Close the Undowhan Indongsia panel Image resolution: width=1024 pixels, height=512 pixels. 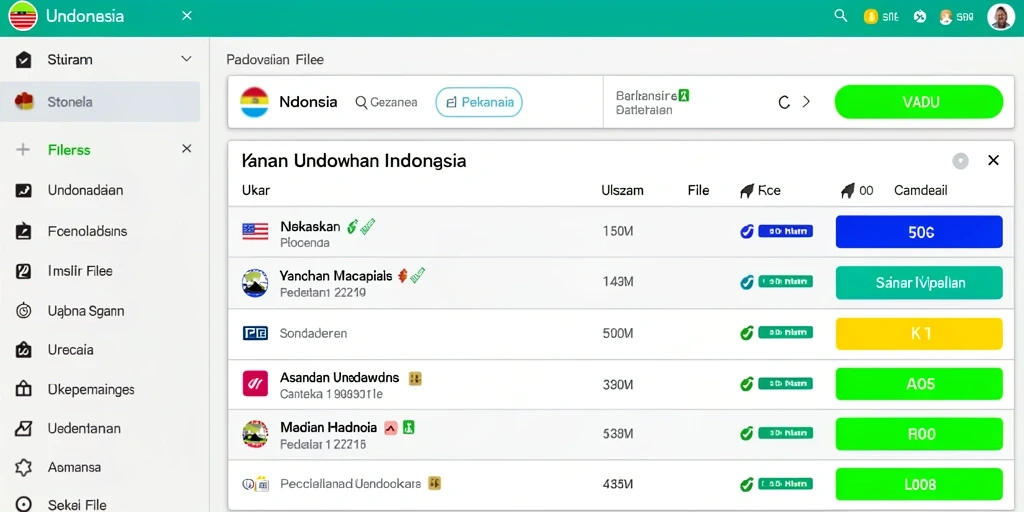click(993, 160)
